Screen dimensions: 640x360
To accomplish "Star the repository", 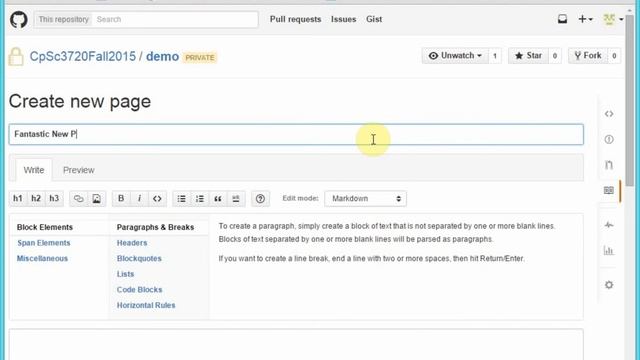I will click(528, 56).
